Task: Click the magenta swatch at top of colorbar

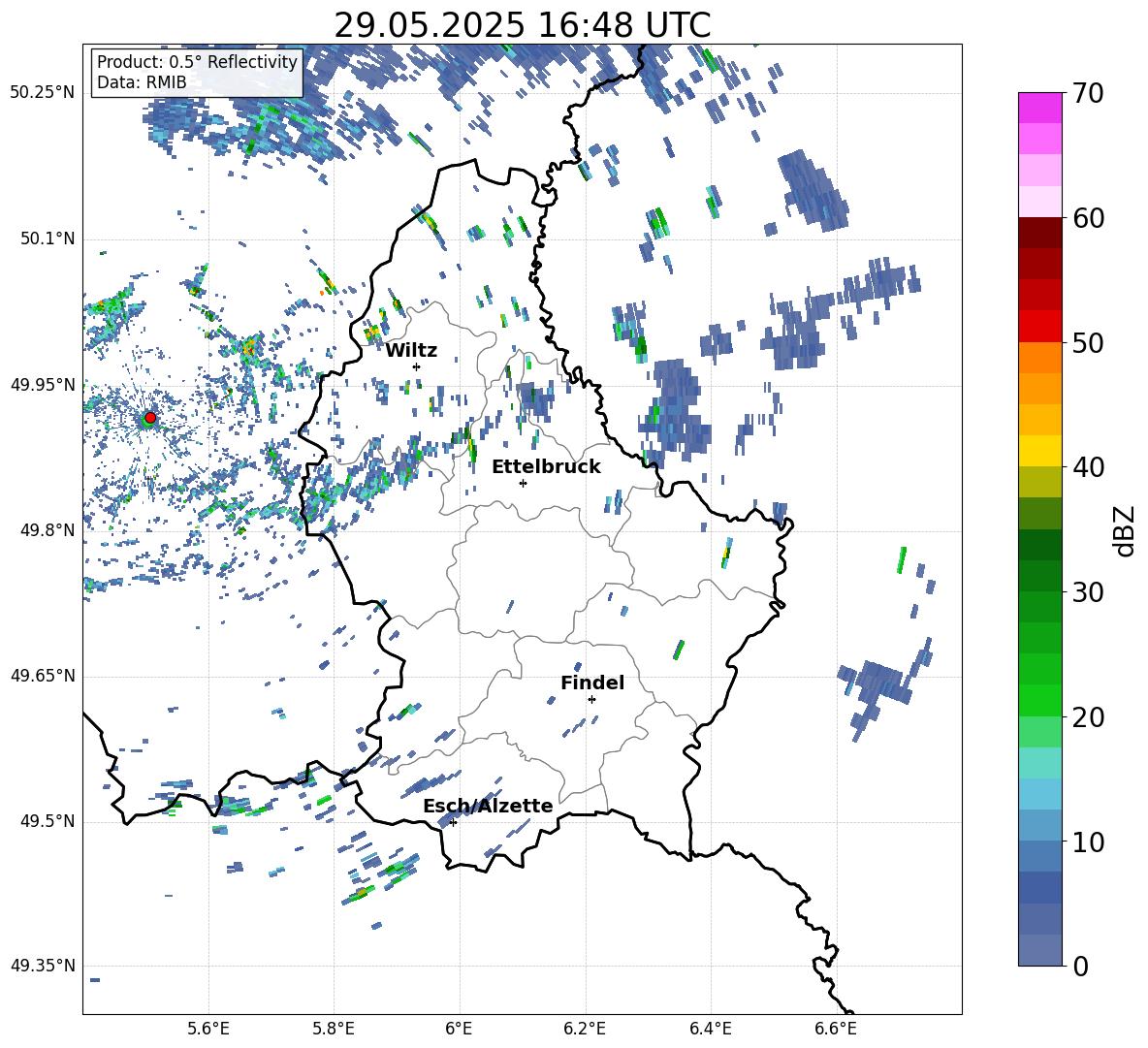Action: pos(1039,109)
